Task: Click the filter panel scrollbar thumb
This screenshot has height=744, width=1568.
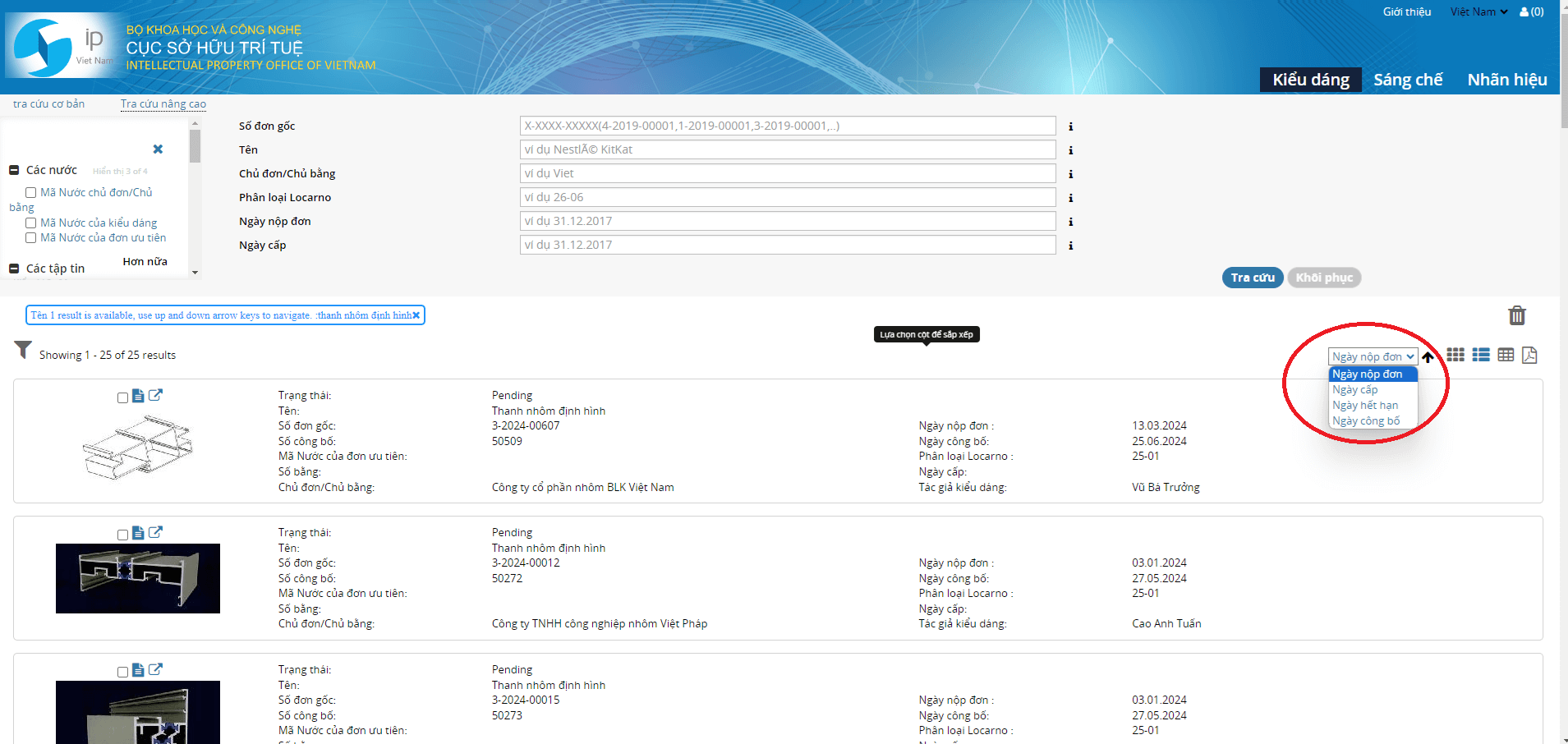Action: 195,145
